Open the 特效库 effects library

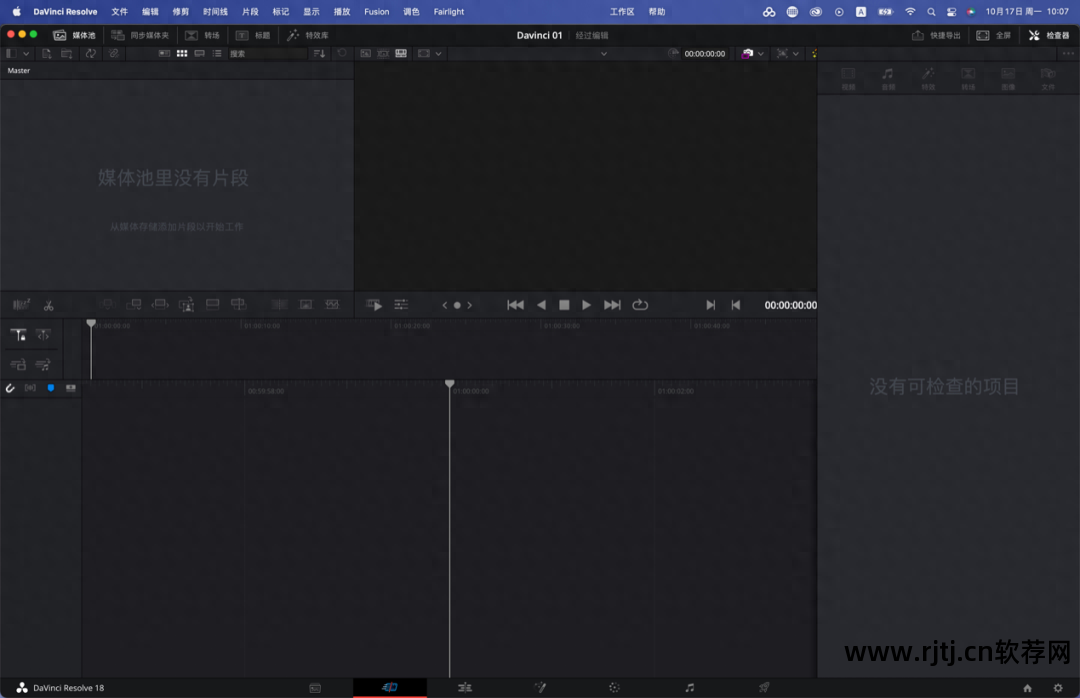(308, 35)
